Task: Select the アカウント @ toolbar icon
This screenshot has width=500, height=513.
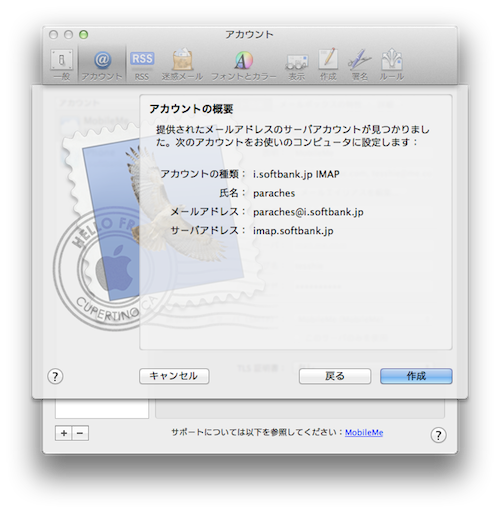Action: tap(102, 65)
